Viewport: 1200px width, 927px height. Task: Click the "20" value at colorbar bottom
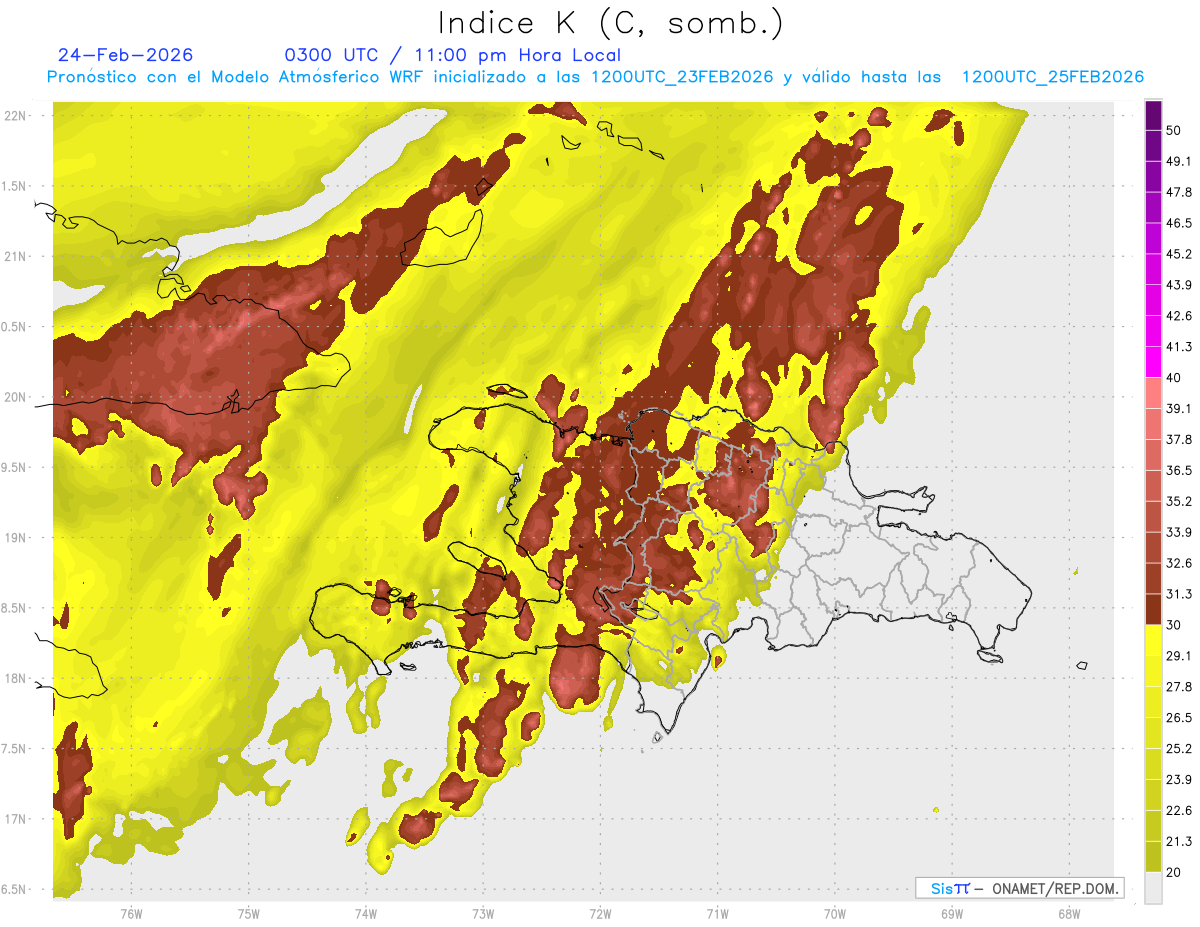click(1175, 872)
